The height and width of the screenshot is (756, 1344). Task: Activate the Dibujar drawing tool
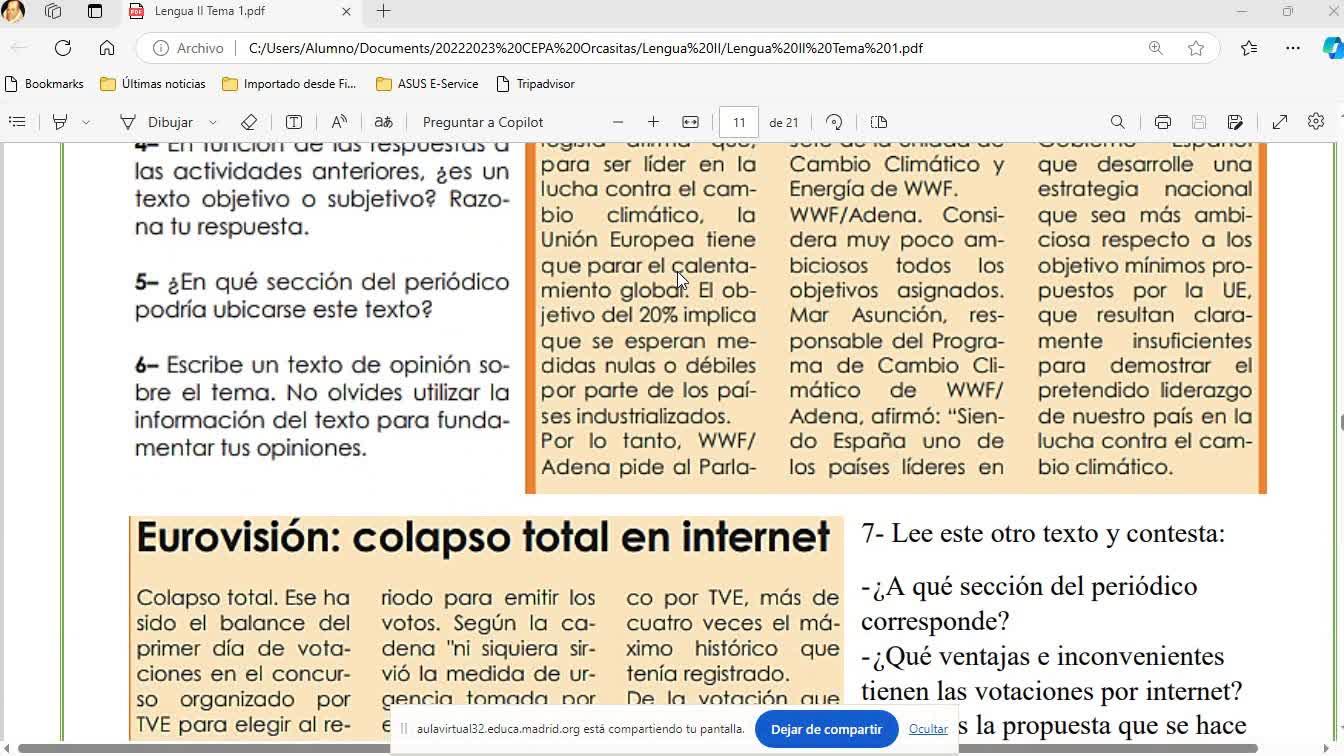tap(157, 122)
